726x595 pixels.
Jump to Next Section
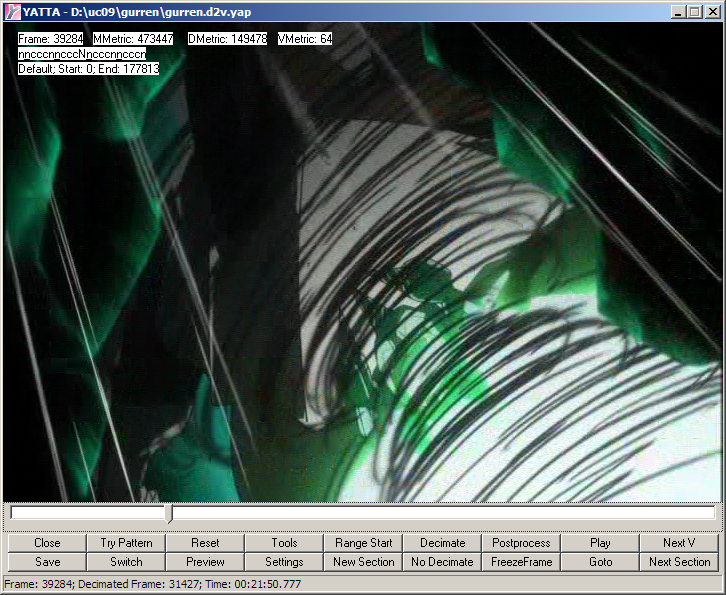click(679, 562)
